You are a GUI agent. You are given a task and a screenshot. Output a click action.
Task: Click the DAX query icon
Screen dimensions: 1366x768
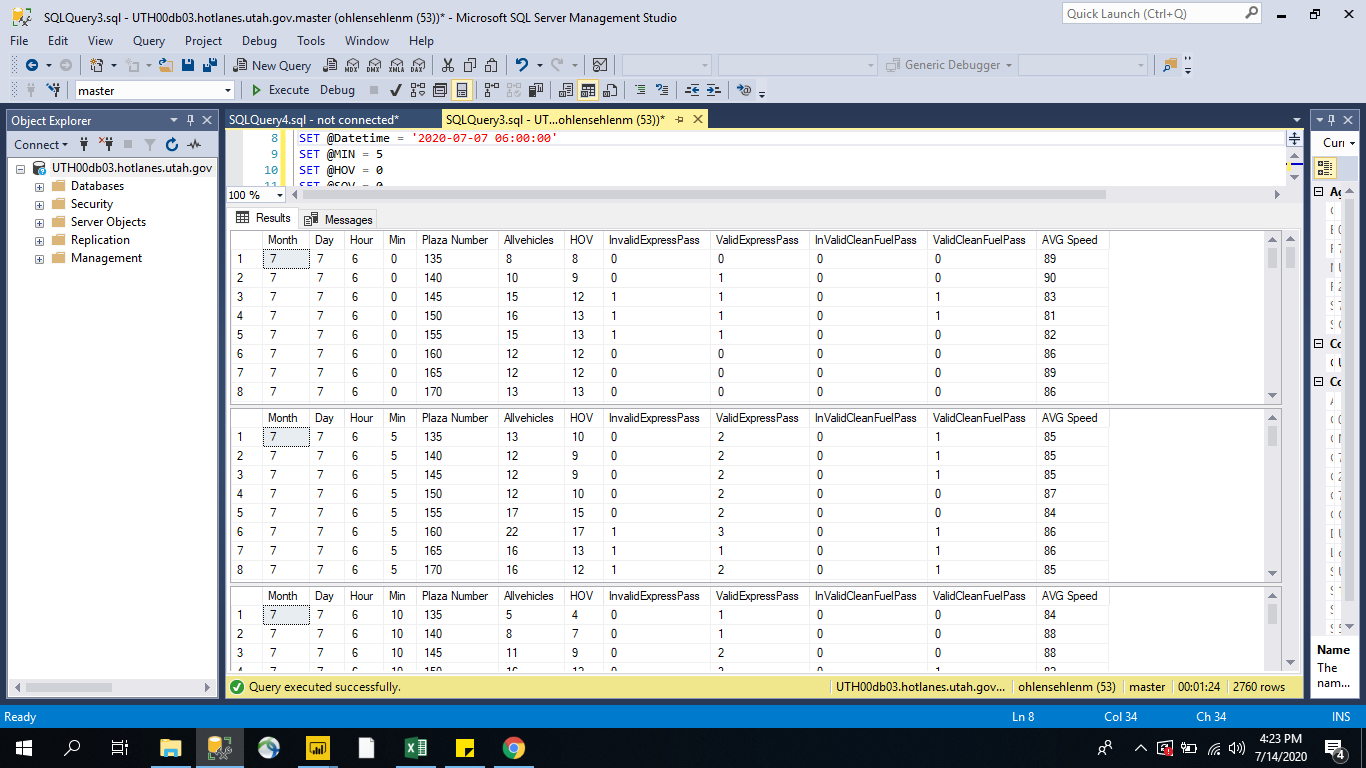click(x=418, y=65)
